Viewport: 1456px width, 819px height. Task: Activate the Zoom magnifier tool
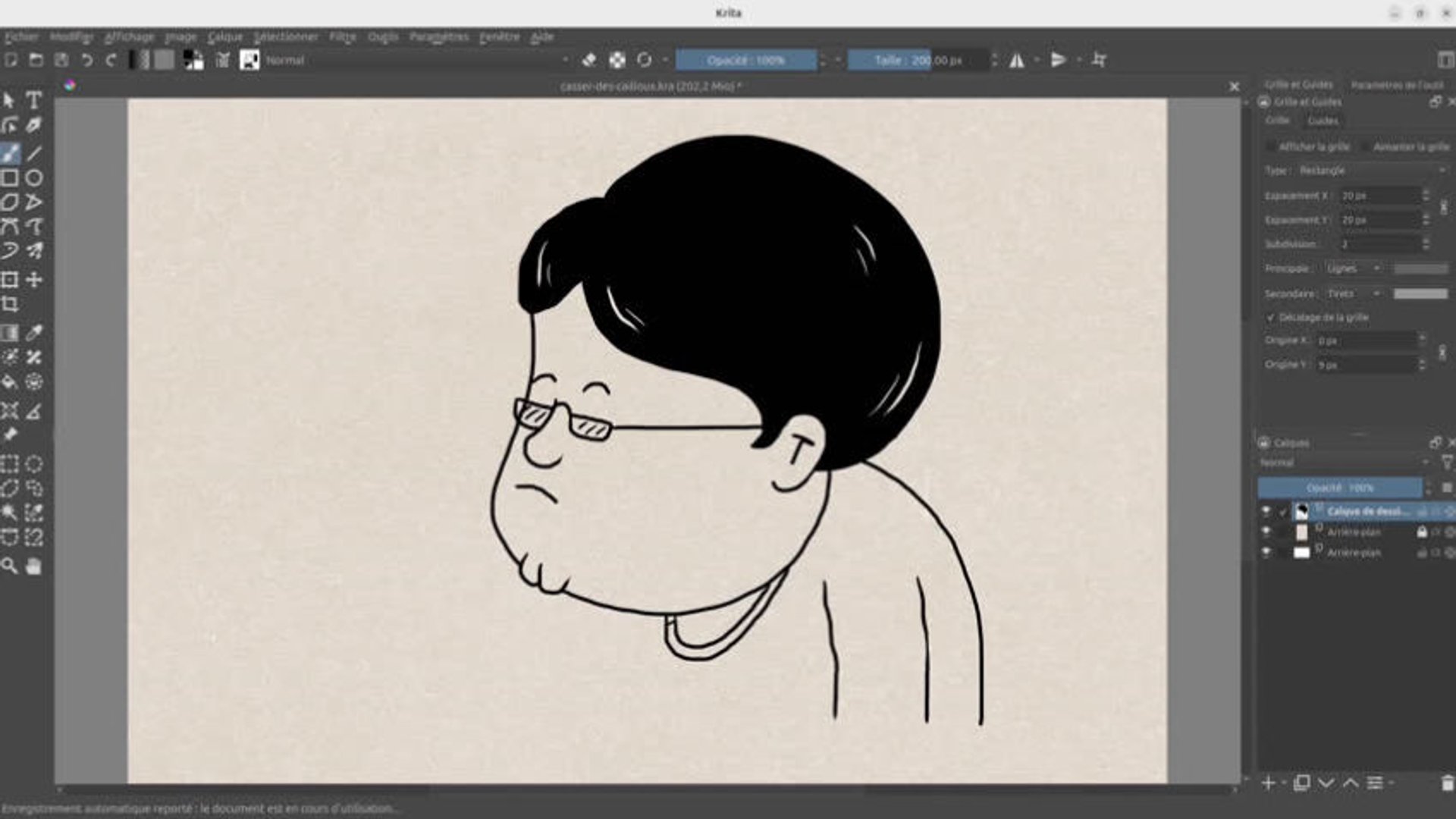click(10, 566)
